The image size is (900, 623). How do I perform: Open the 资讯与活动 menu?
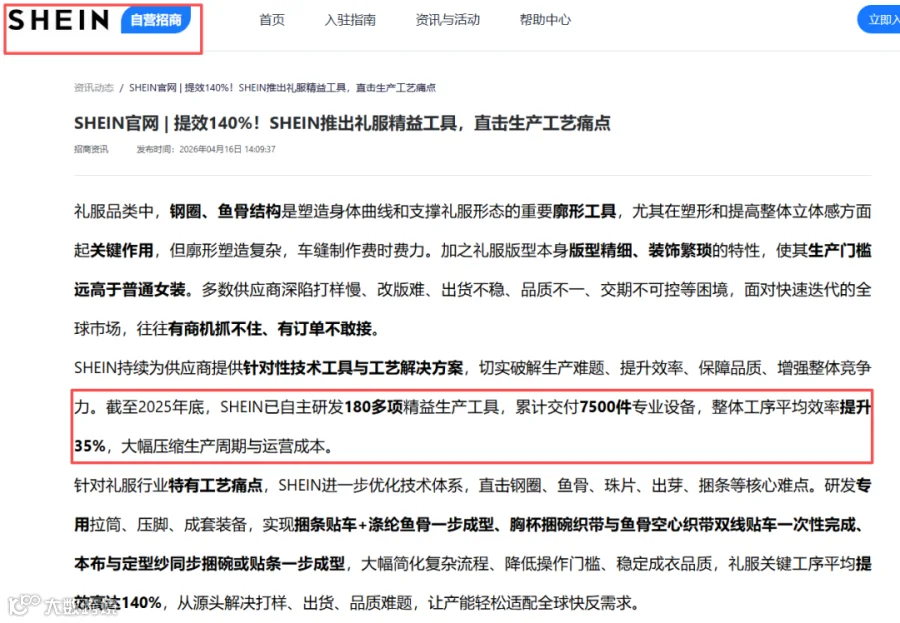tap(448, 20)
